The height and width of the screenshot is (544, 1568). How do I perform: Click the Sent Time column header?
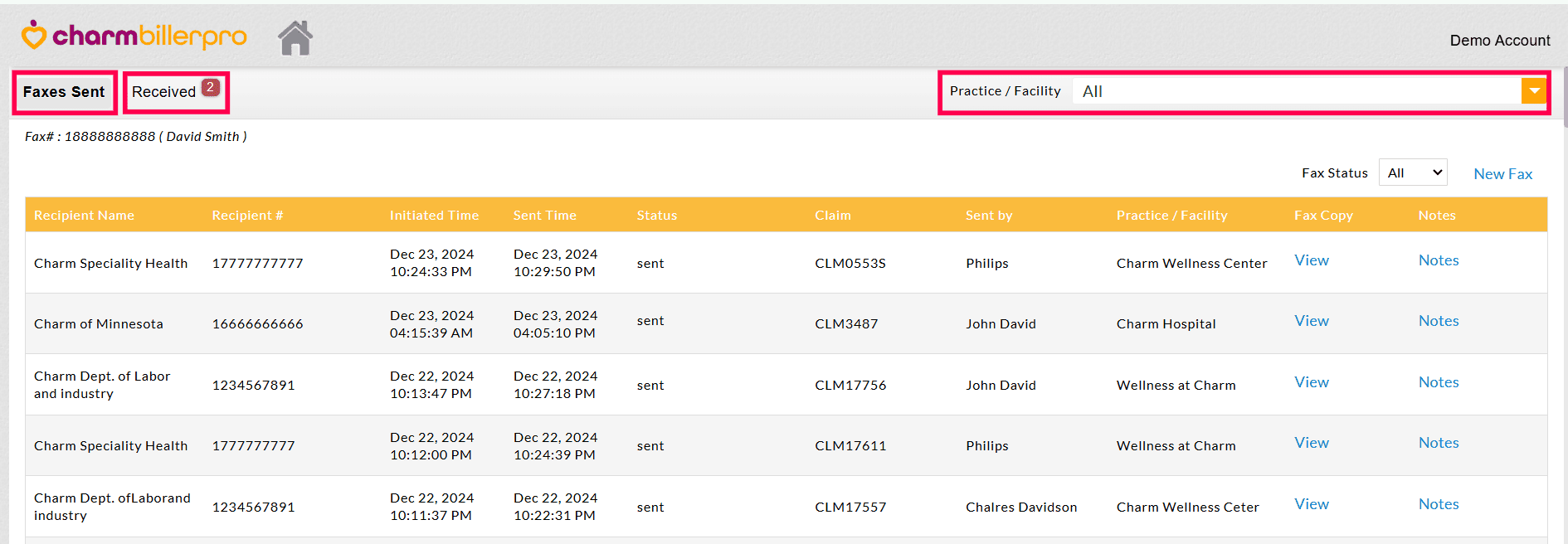click(x=544, y=216)
